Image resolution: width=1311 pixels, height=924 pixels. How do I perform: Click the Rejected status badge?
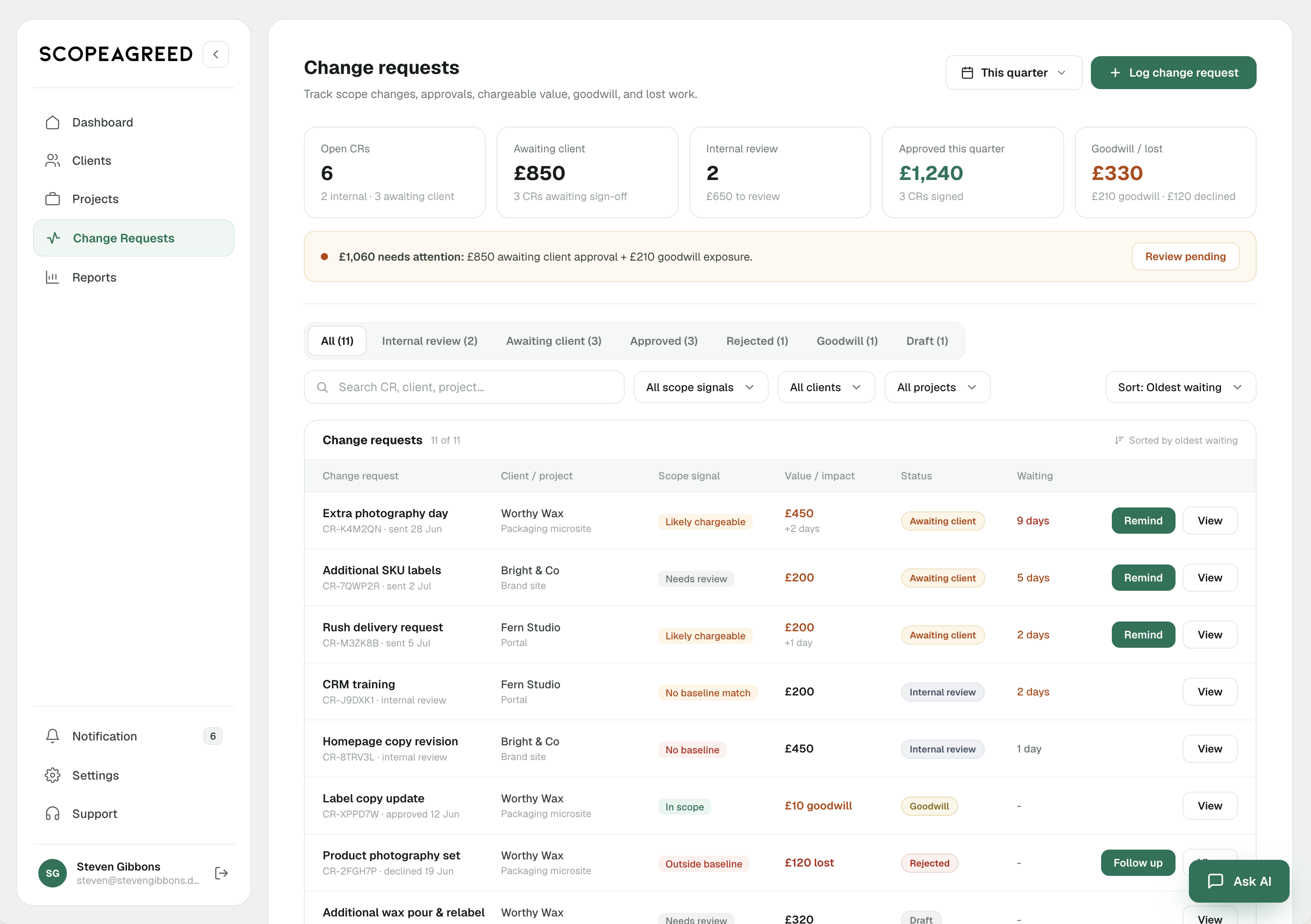929,863
